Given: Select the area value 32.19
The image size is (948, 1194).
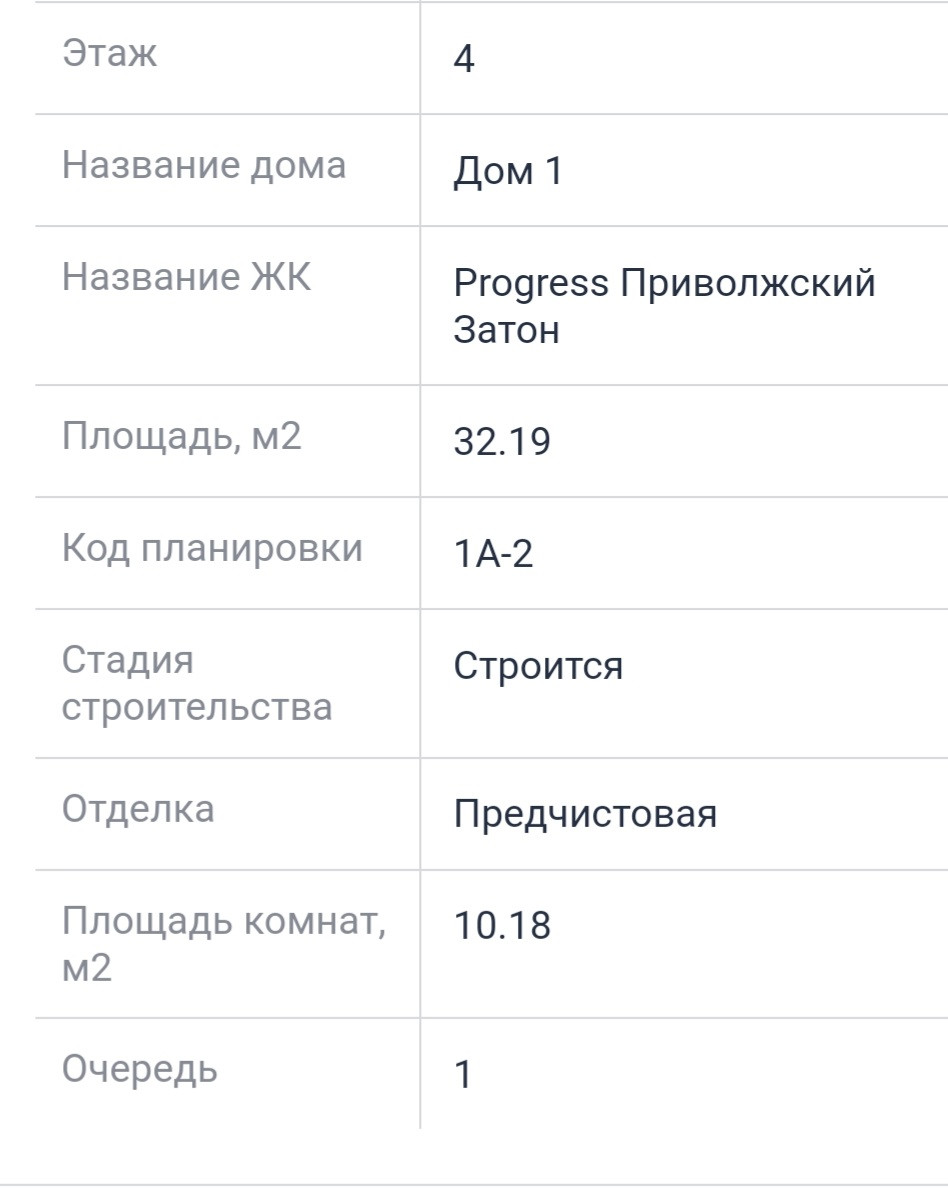Looking at the screenshot, I should (502, 443).
